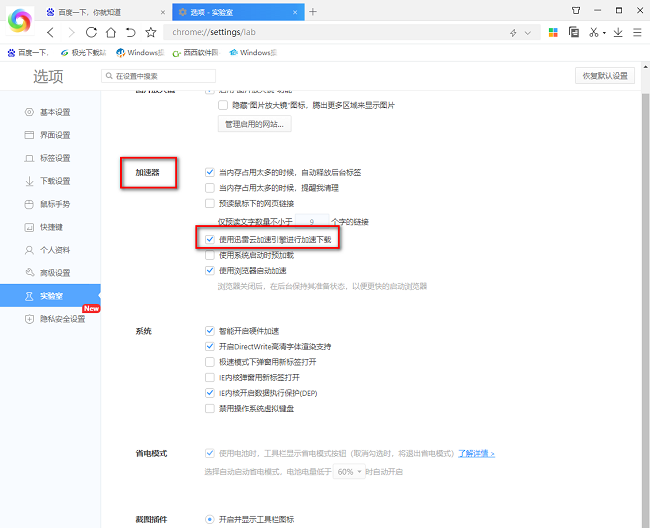
Task: Go to home page icon
Action: [111, 32]
